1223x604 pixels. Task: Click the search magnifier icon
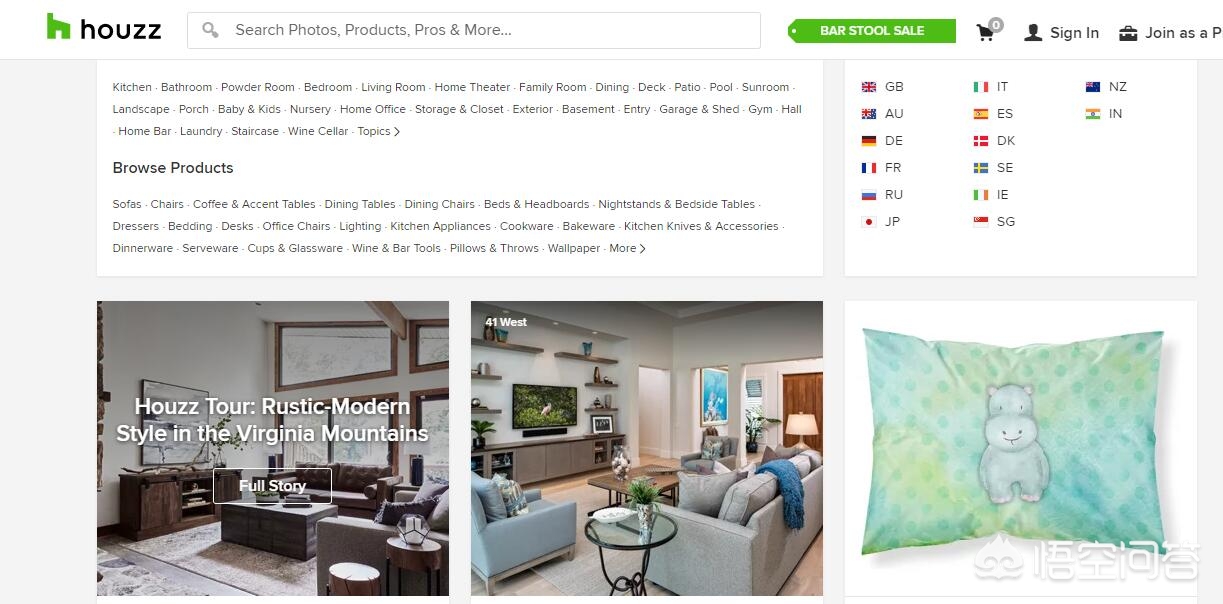pos(210,30)
